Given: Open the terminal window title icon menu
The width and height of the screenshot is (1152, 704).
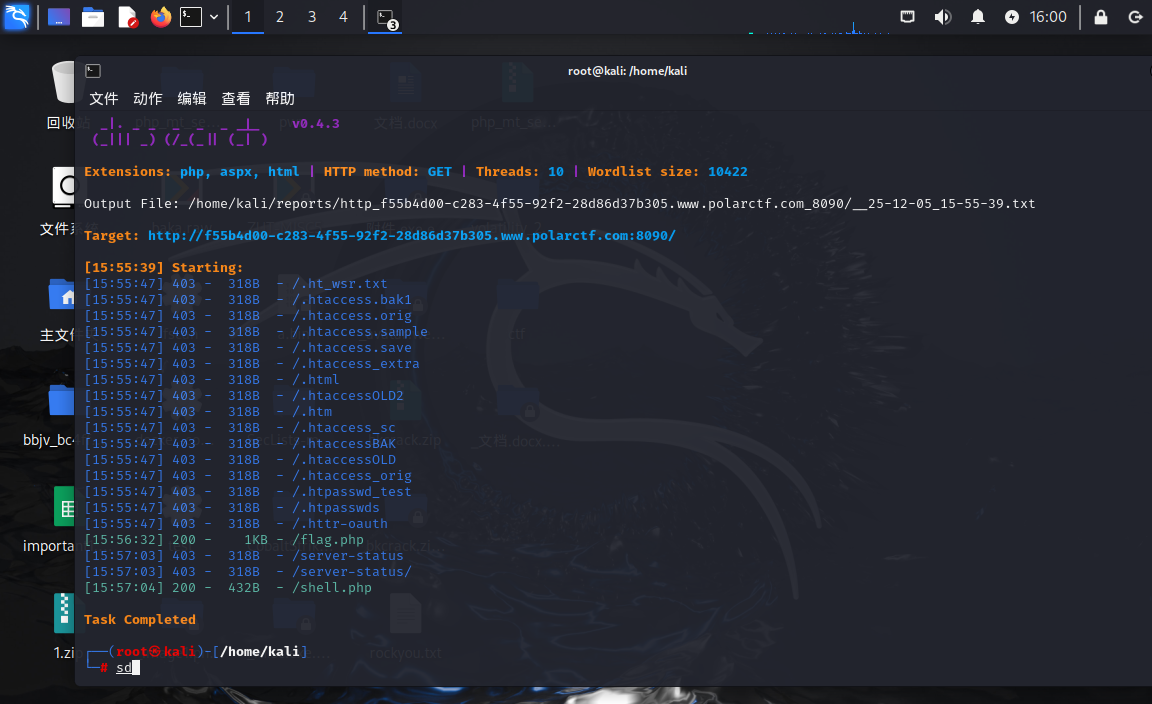Looking at the screenshot, I should tap(93, 71).
